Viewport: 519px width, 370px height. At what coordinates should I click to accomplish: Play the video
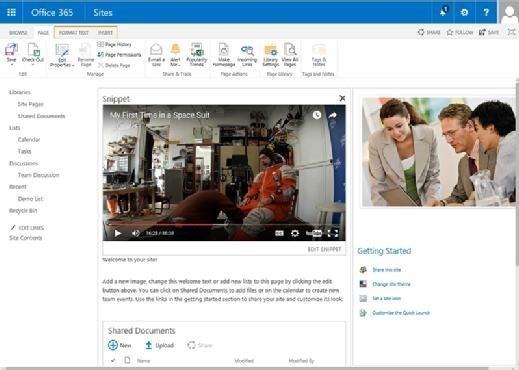tap(117, 233)
